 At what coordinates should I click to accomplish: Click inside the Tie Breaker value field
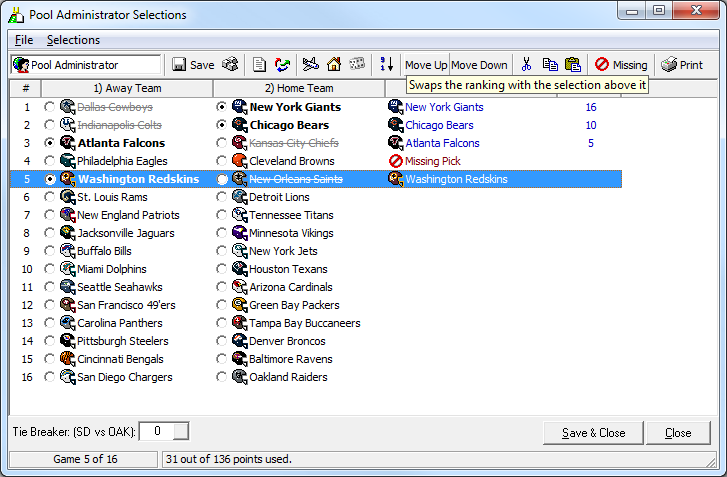pyautogui.click(x=157, y=431)
